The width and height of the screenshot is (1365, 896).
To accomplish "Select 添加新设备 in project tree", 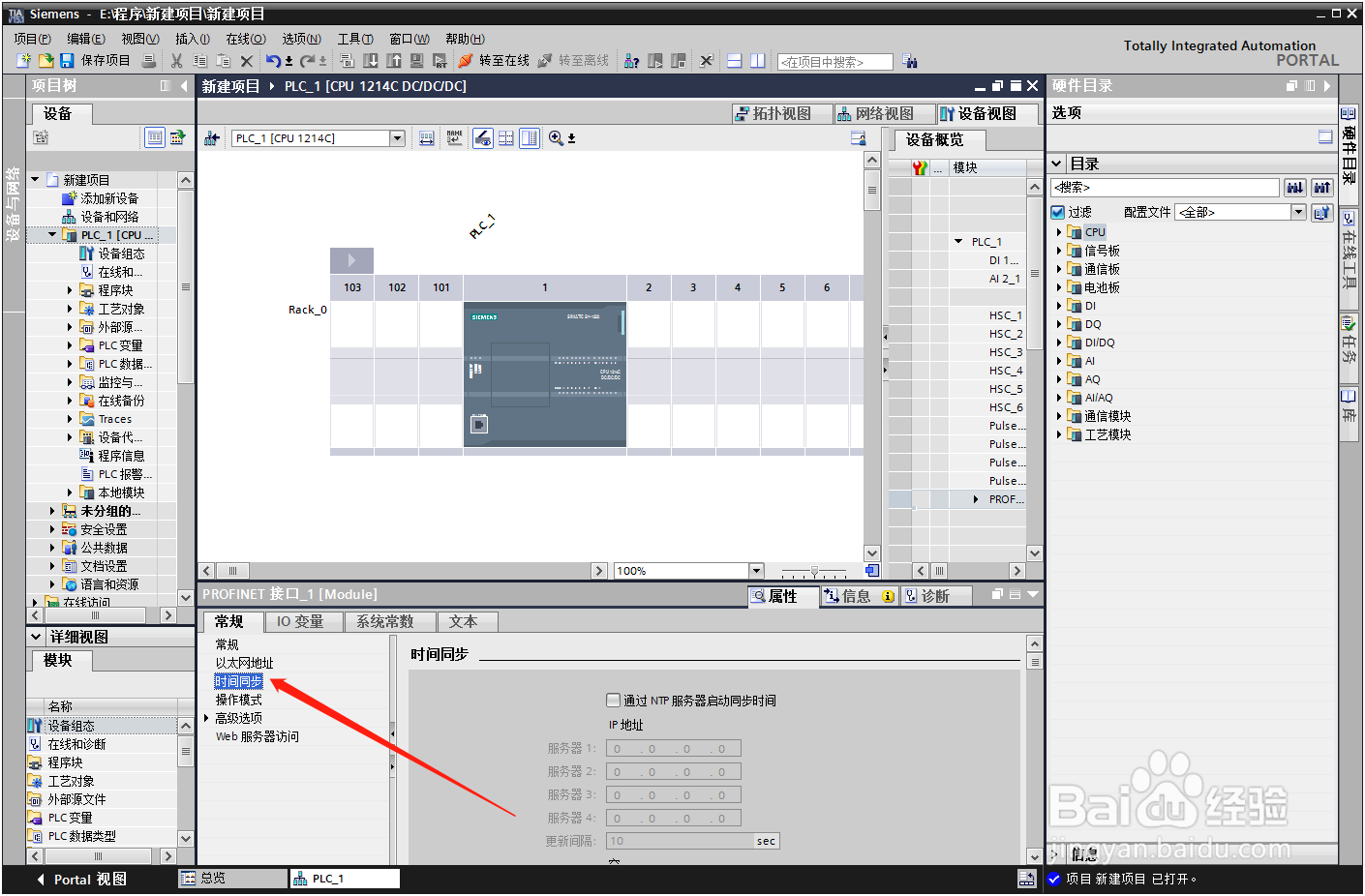I will coord(101,198).
